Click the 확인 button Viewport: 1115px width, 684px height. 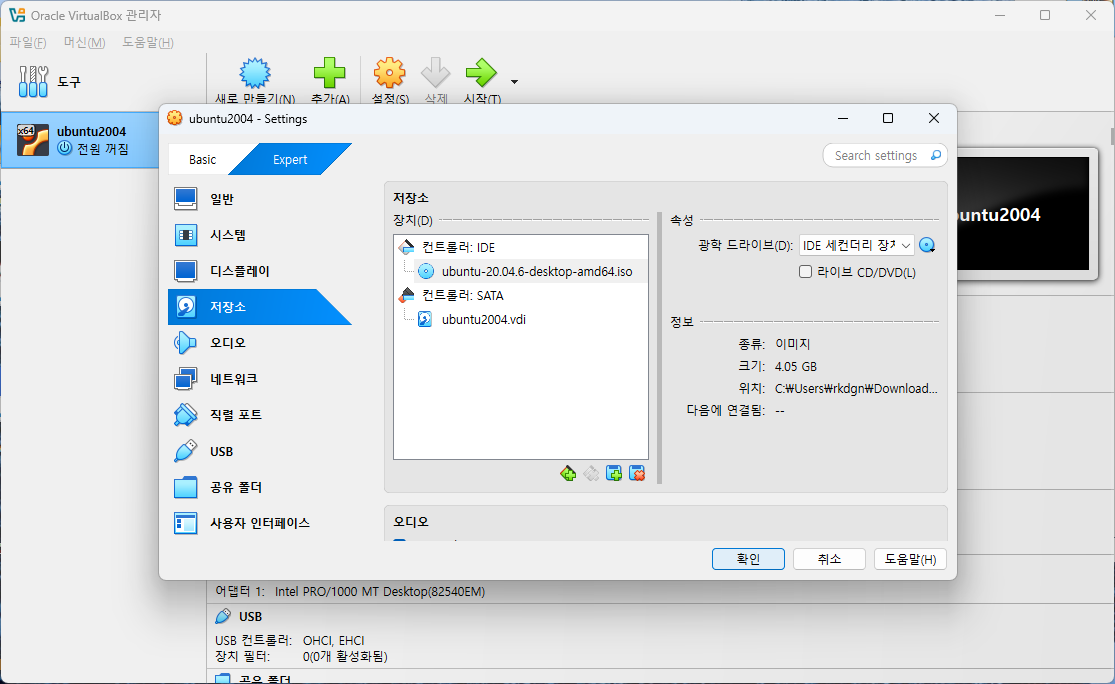coord(748,559)
